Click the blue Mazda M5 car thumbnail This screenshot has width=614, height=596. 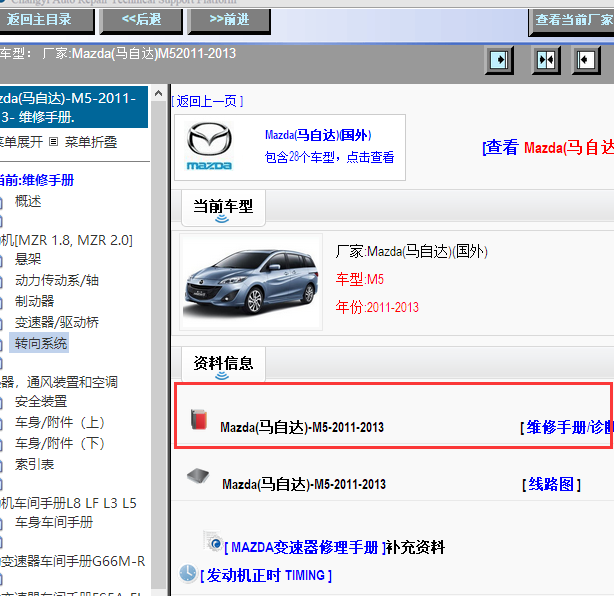click(x=251, y=282)
